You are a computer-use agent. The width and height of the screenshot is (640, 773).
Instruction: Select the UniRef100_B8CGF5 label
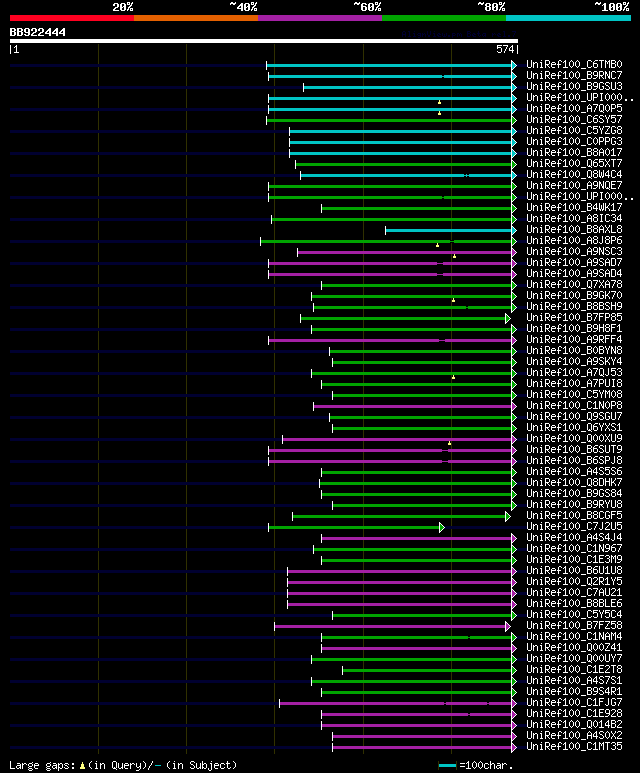coord(574,516)
